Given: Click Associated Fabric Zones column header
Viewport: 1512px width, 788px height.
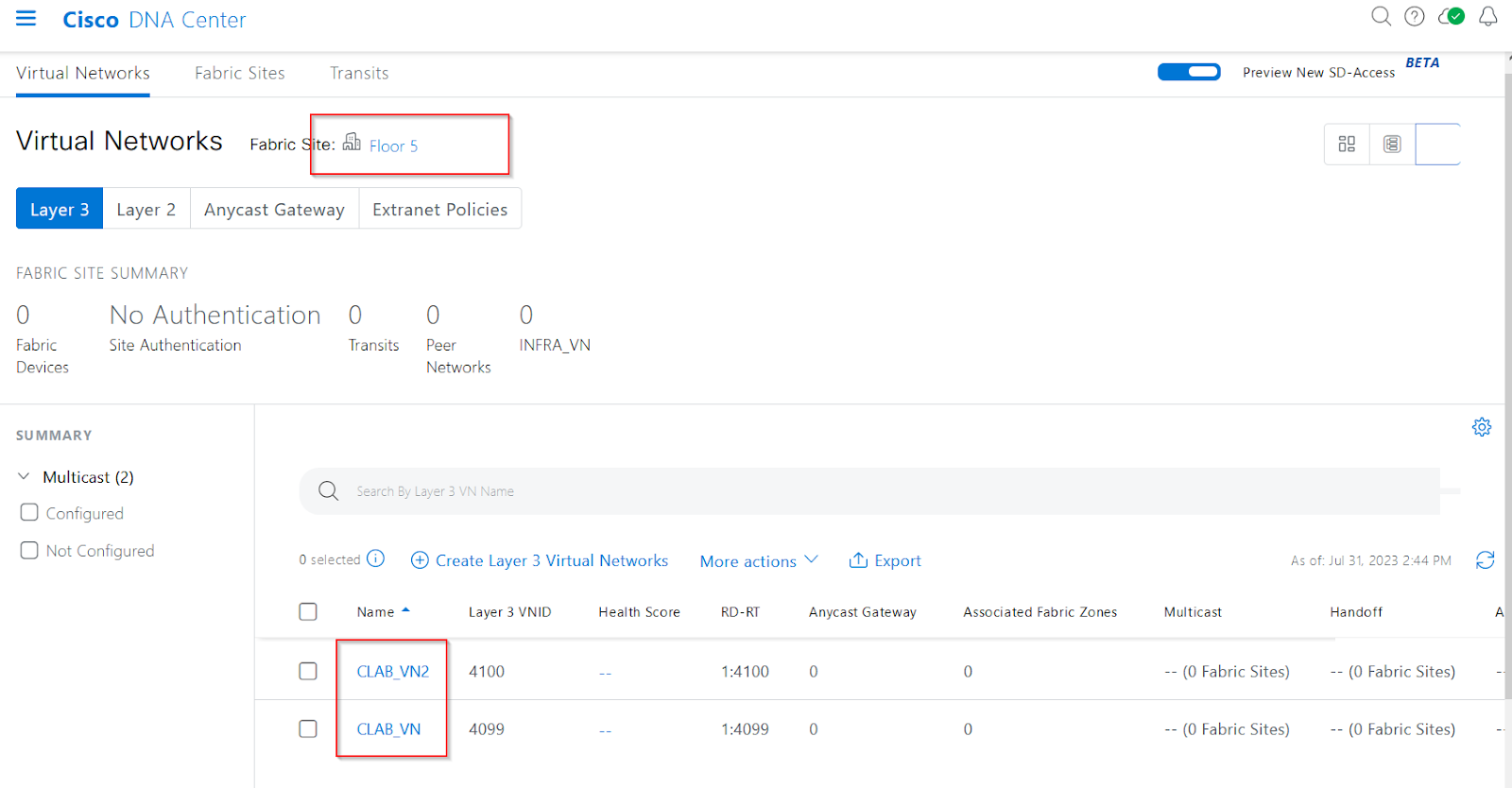Looking at the screenshot, I should pos(1039,611).
